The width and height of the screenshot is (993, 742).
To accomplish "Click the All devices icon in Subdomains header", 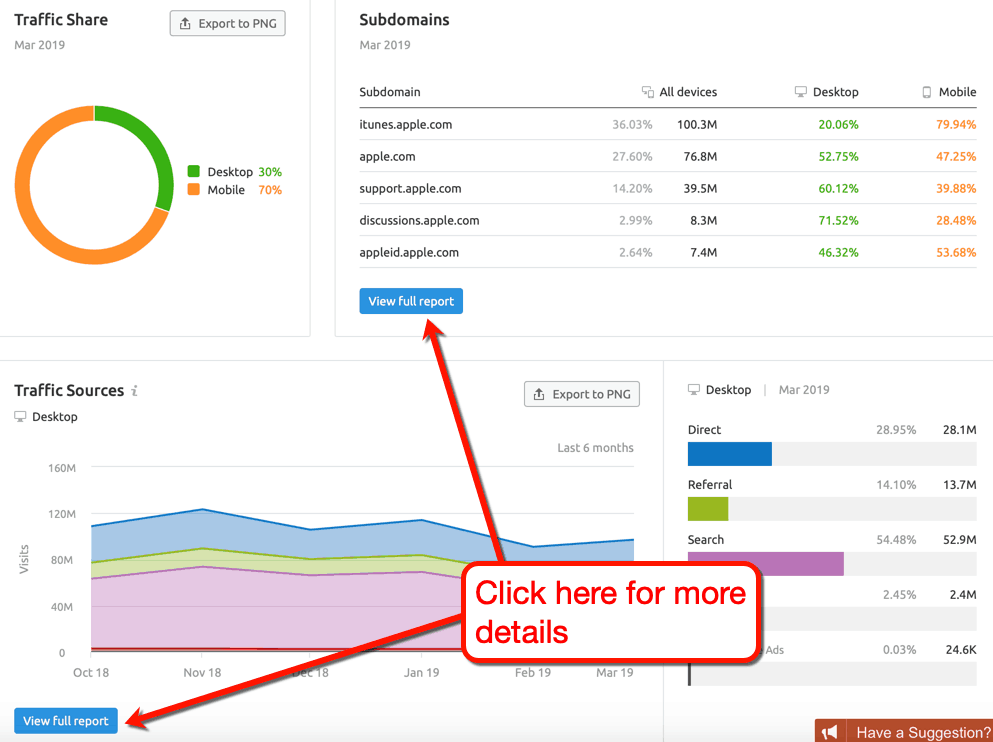I will [647, 91].
